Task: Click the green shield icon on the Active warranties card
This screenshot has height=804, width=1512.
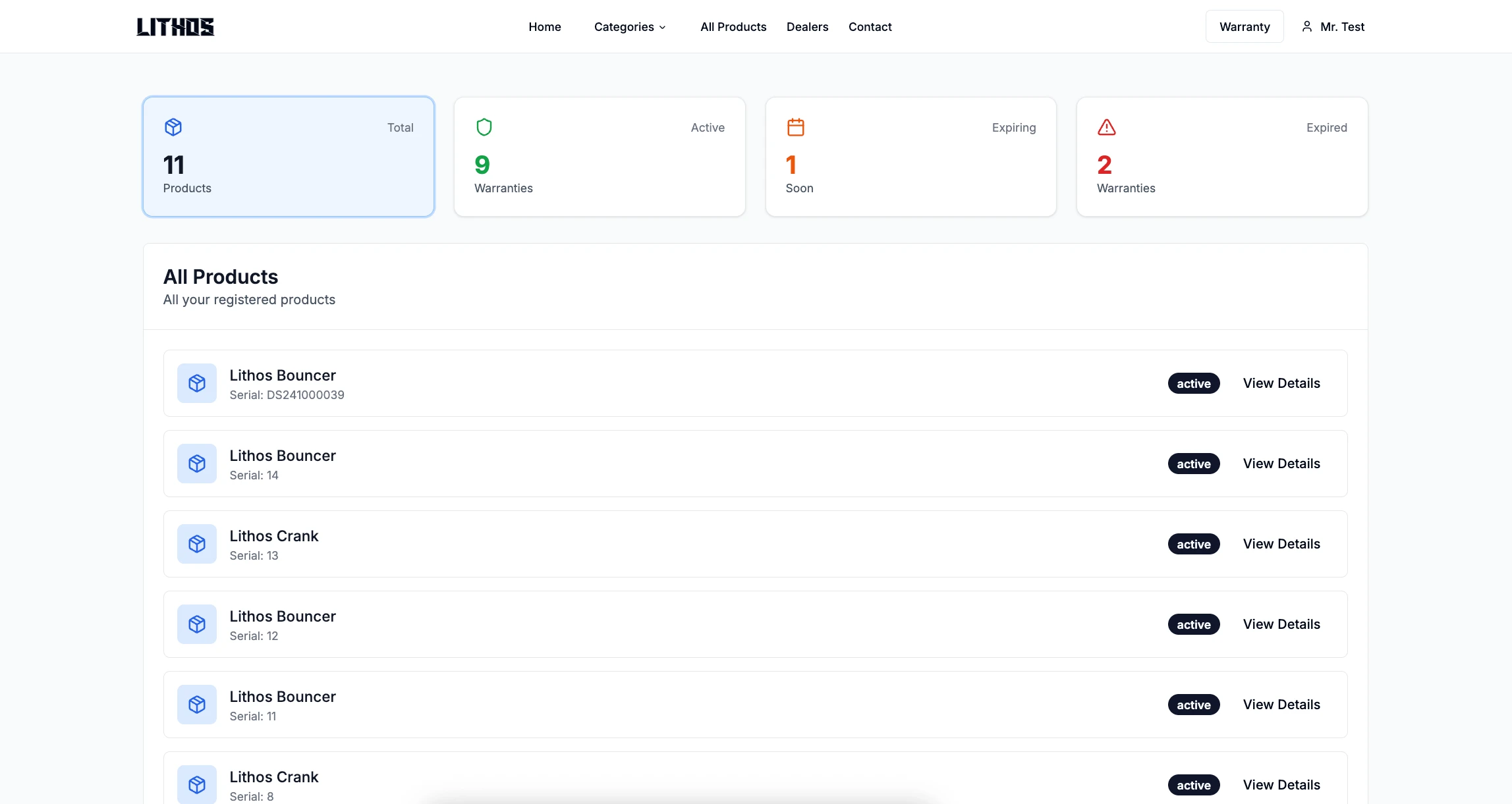Action: pyautogui.click(x=484, y=126)
